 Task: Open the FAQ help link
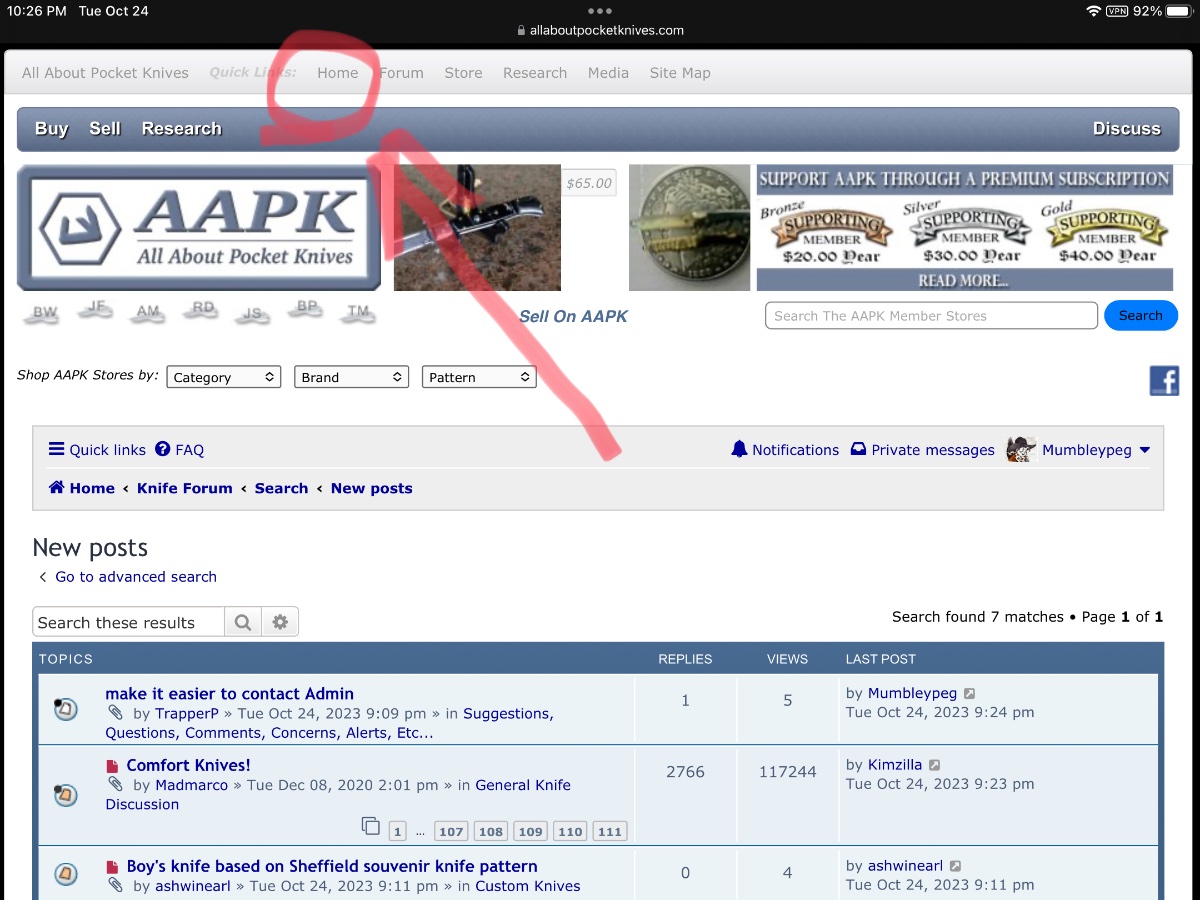pyautogui.click(x=180, y=450)
